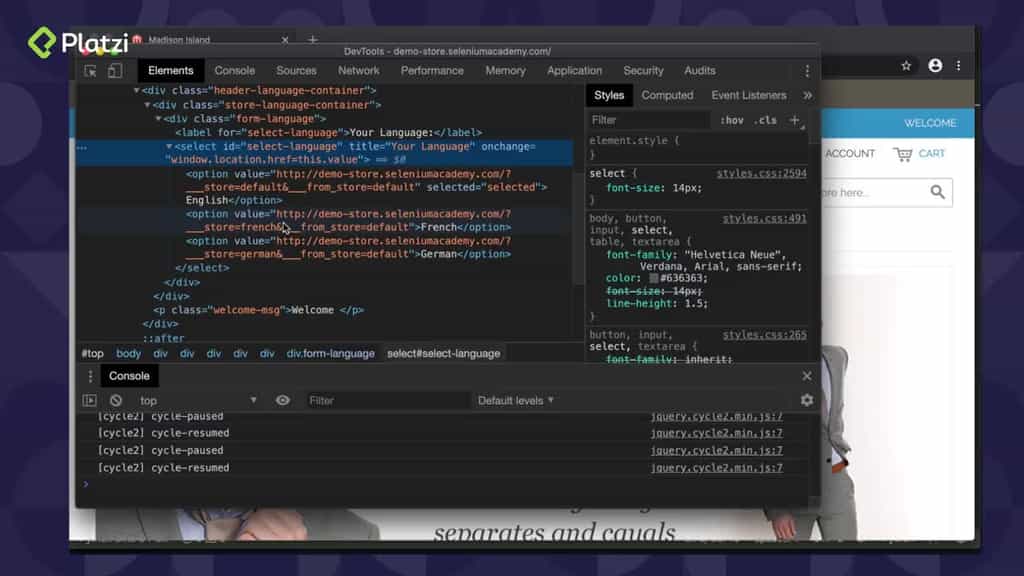The image size is (1024, 576).
Task: Add a new style rule with the plus icon
Action: 793,119
